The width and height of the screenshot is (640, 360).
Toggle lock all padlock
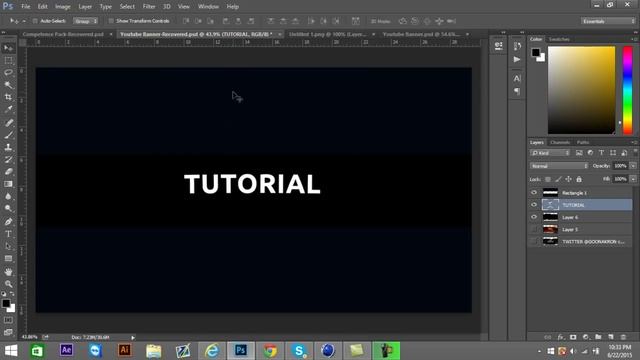pyautogui.click(x=579, y=179)
